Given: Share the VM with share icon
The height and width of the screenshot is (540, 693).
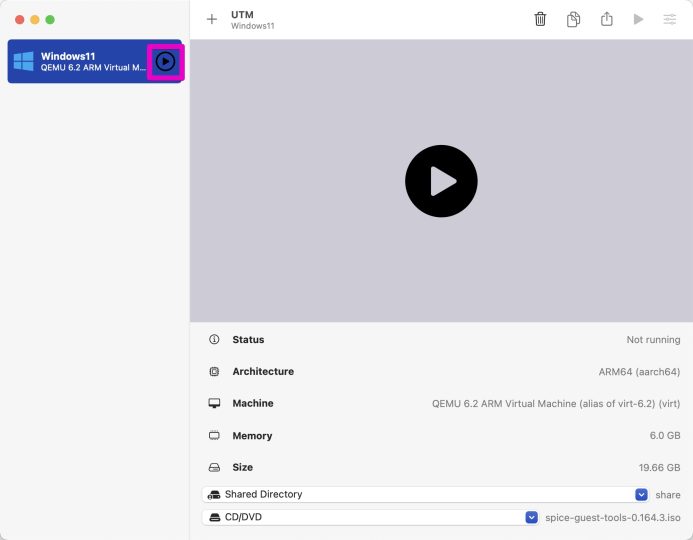Looking at the screenshot, I should pos(606,19).
